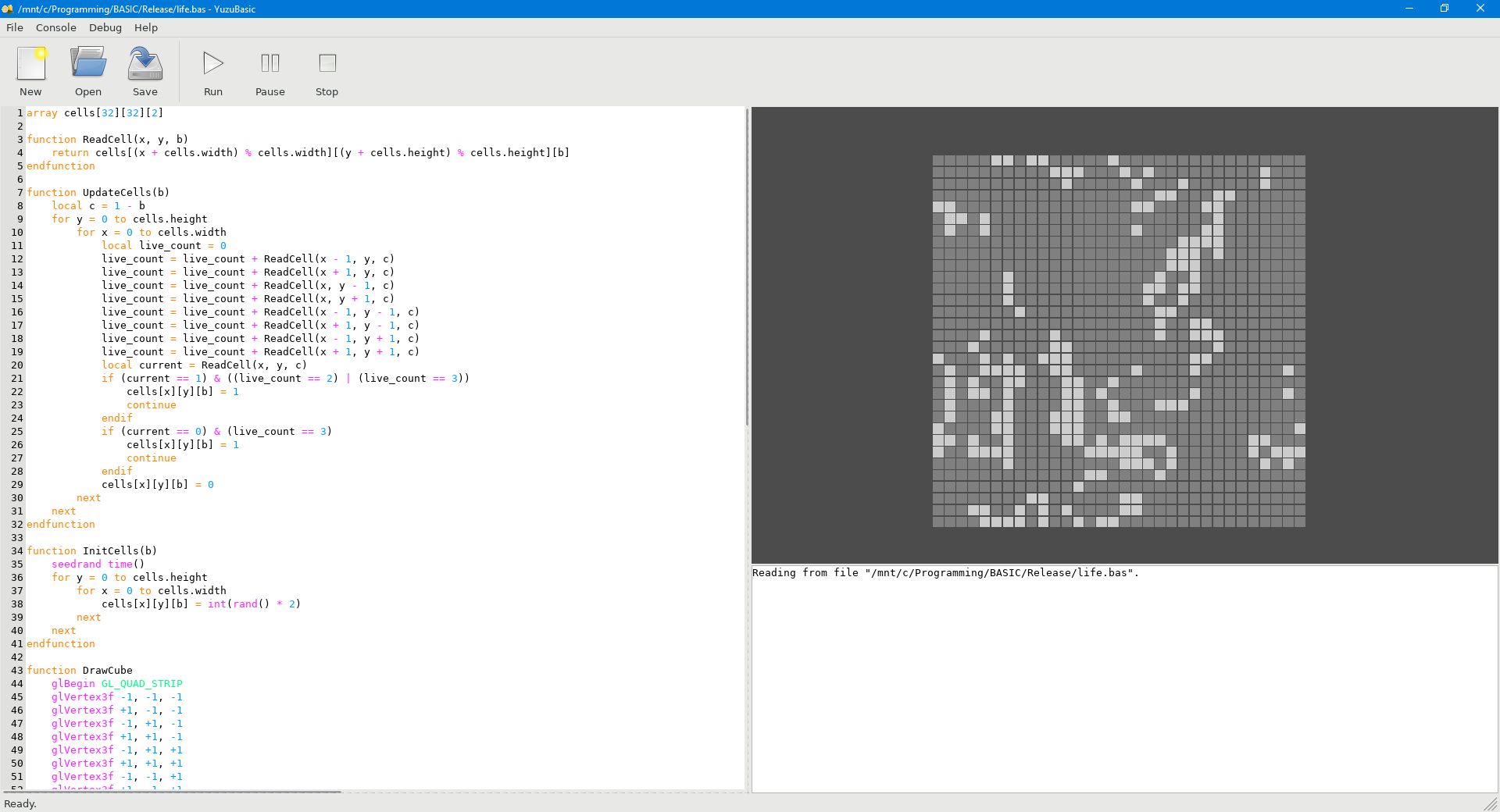This screenshot has width=1500, height=812.
Task: Click in the console output text area
Action: pos(1123,679)
